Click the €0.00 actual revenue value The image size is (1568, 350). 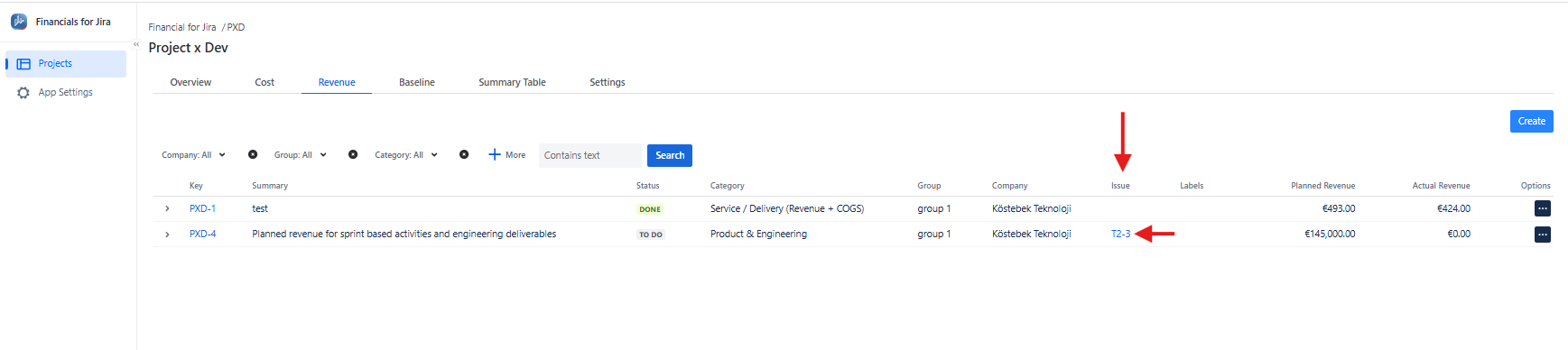1459,234
